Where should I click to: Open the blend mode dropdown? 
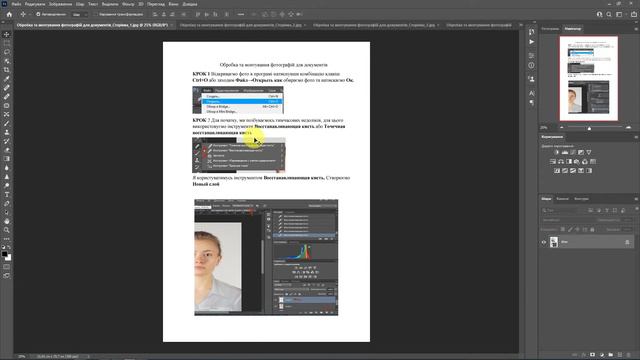coord(567,220)
